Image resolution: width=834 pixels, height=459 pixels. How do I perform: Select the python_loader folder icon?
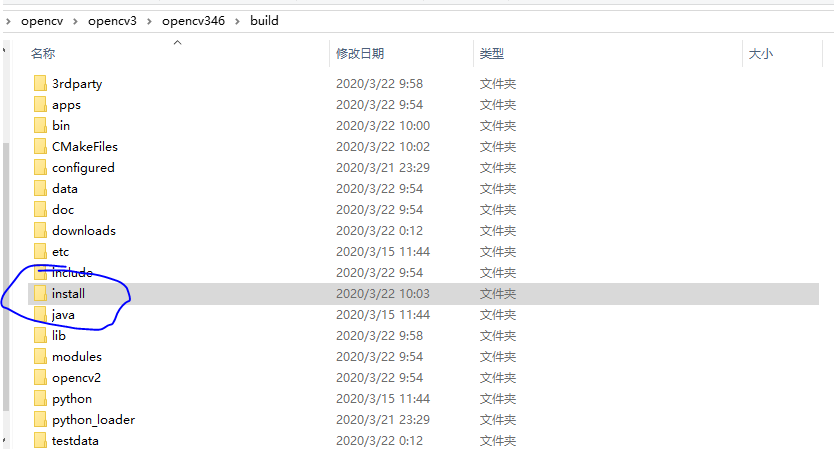coord(40,420)
